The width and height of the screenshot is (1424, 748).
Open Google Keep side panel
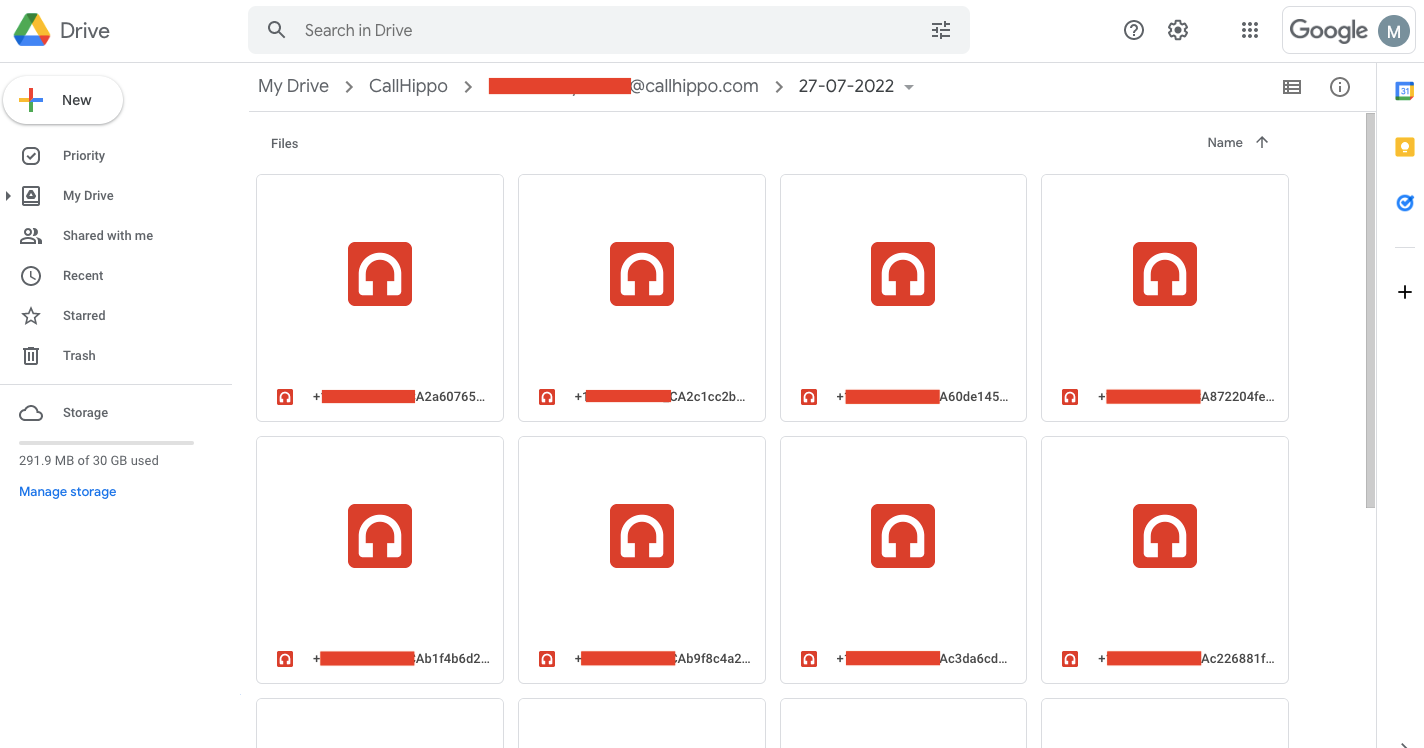[1405, 147]
